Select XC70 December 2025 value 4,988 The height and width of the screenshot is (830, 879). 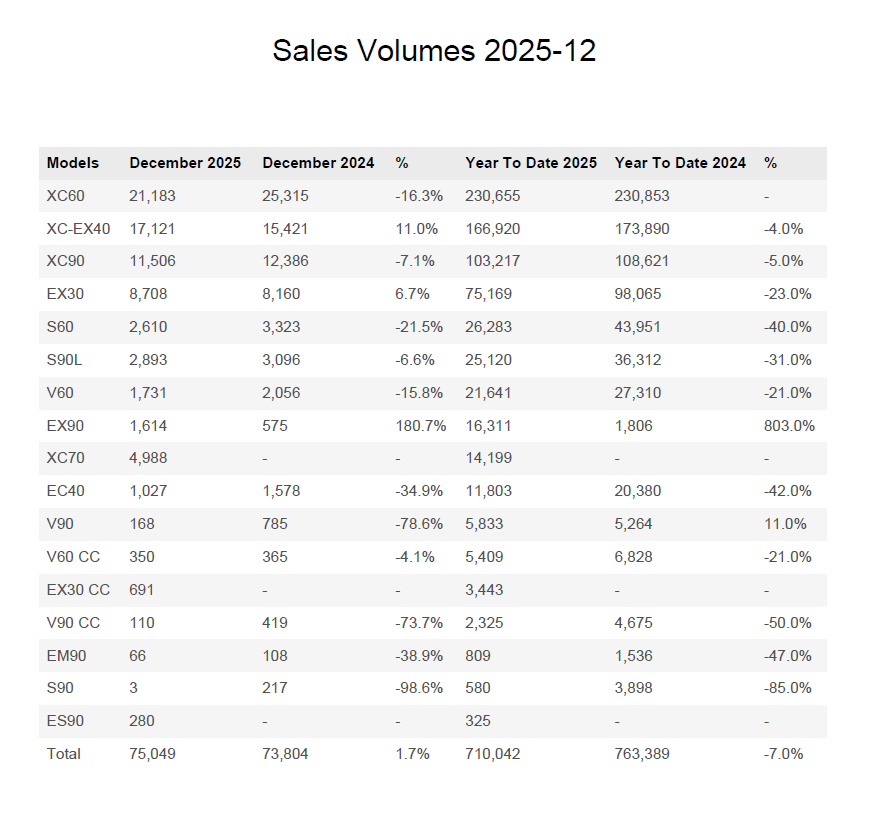tap(148, 458)
